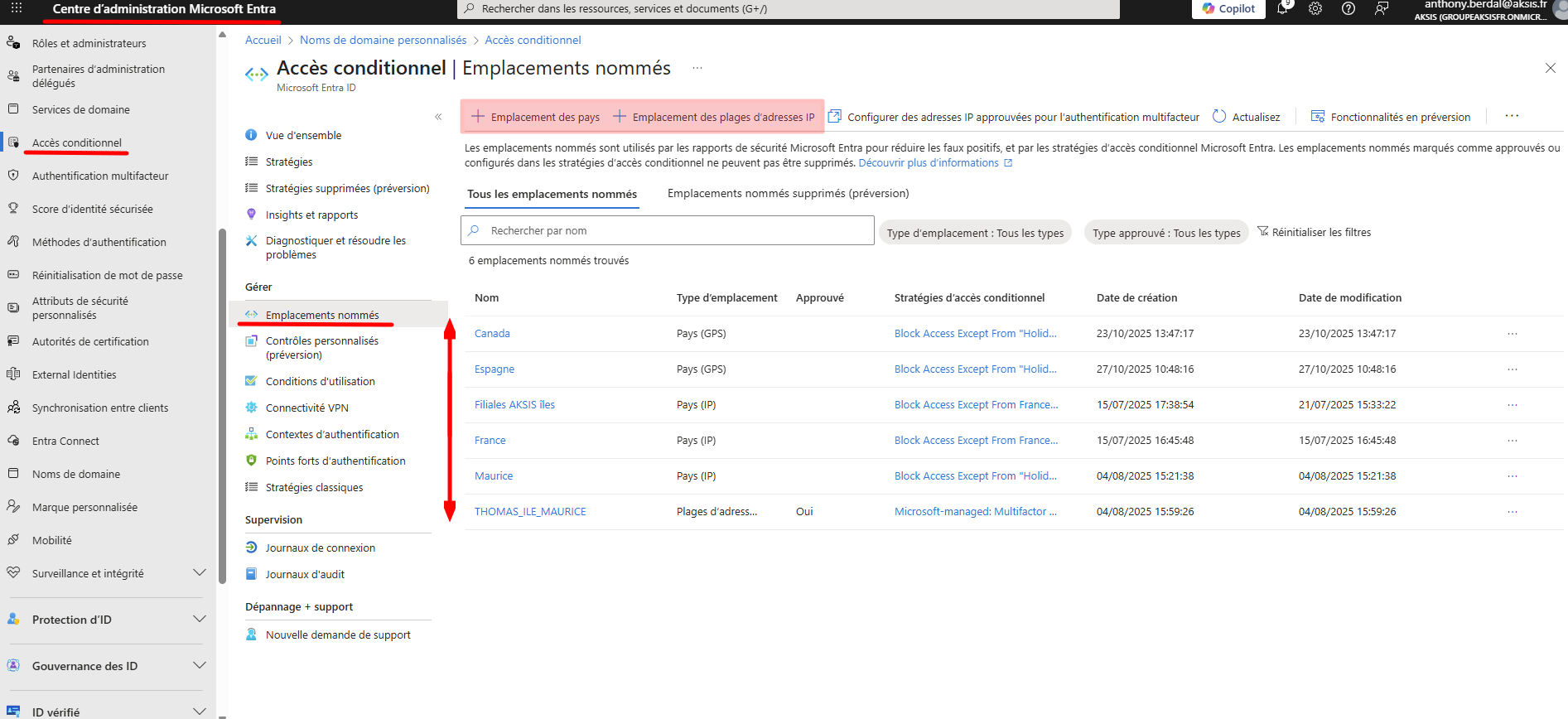Click the Actualisez refresh button

tap(1247, 117)
